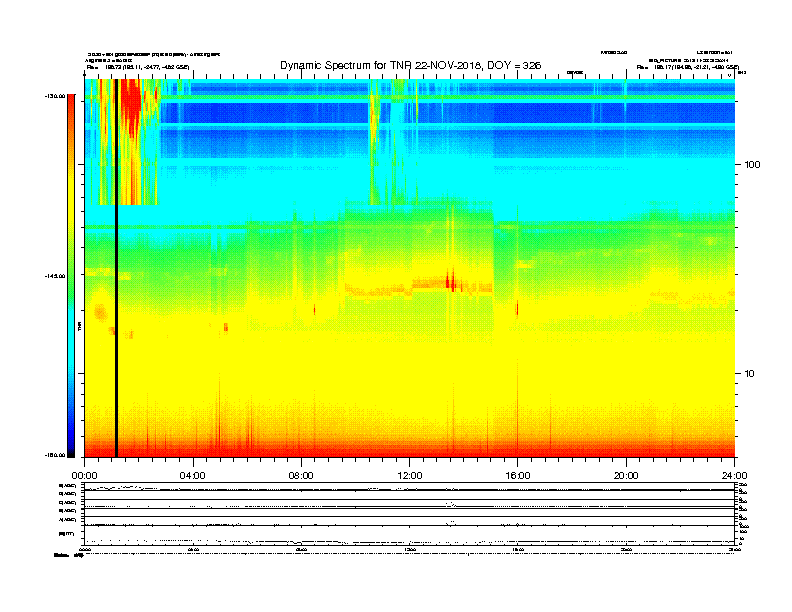
Task: Click the red burst near 08:30 in the spectrum
Action: coord(314,309)
